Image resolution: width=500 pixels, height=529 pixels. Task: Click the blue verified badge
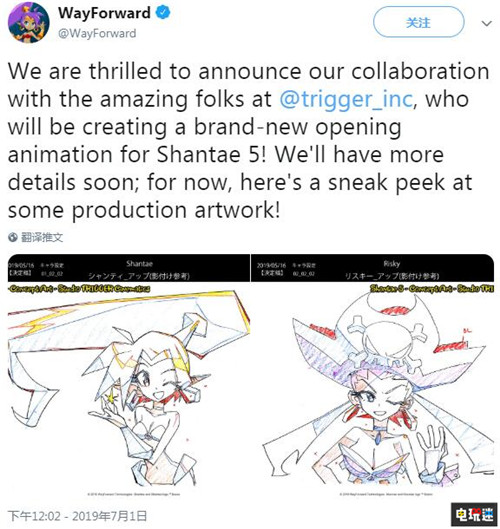(163, 13)
